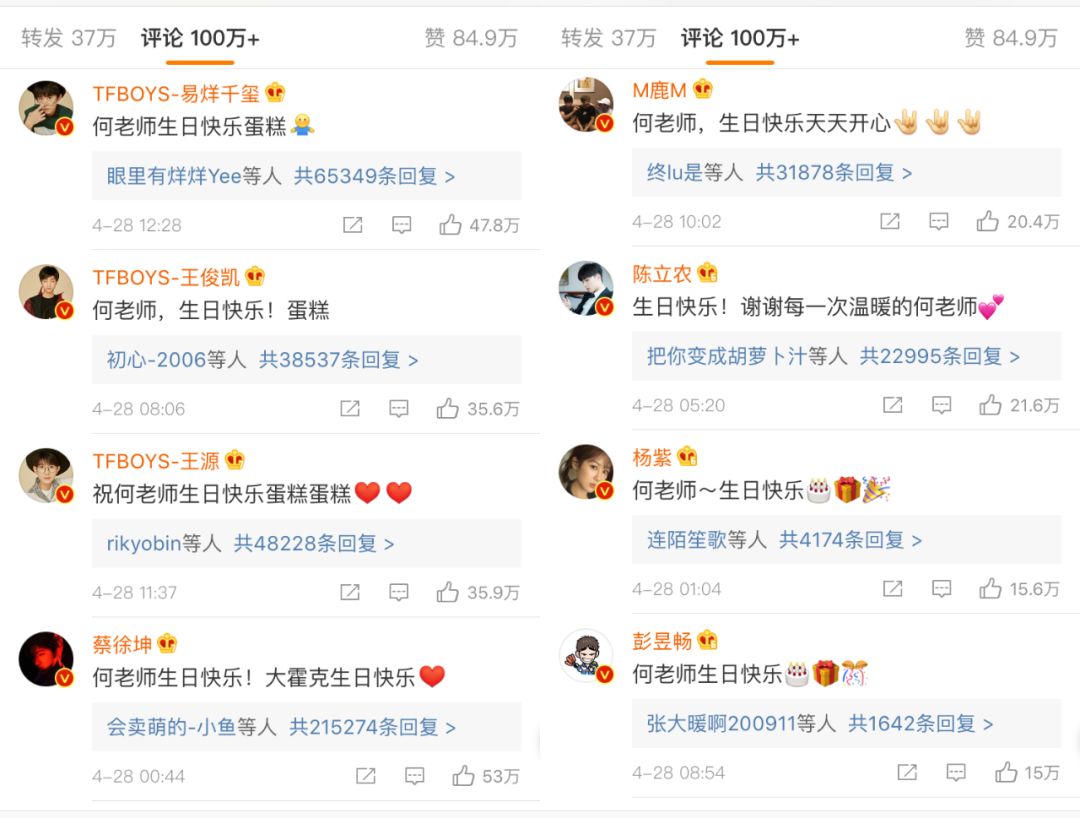The width and height of the screenshot is (1080, 818).
Task: Open 赞 84.9万 tab on right panel
Action: tap(1010, 38)
